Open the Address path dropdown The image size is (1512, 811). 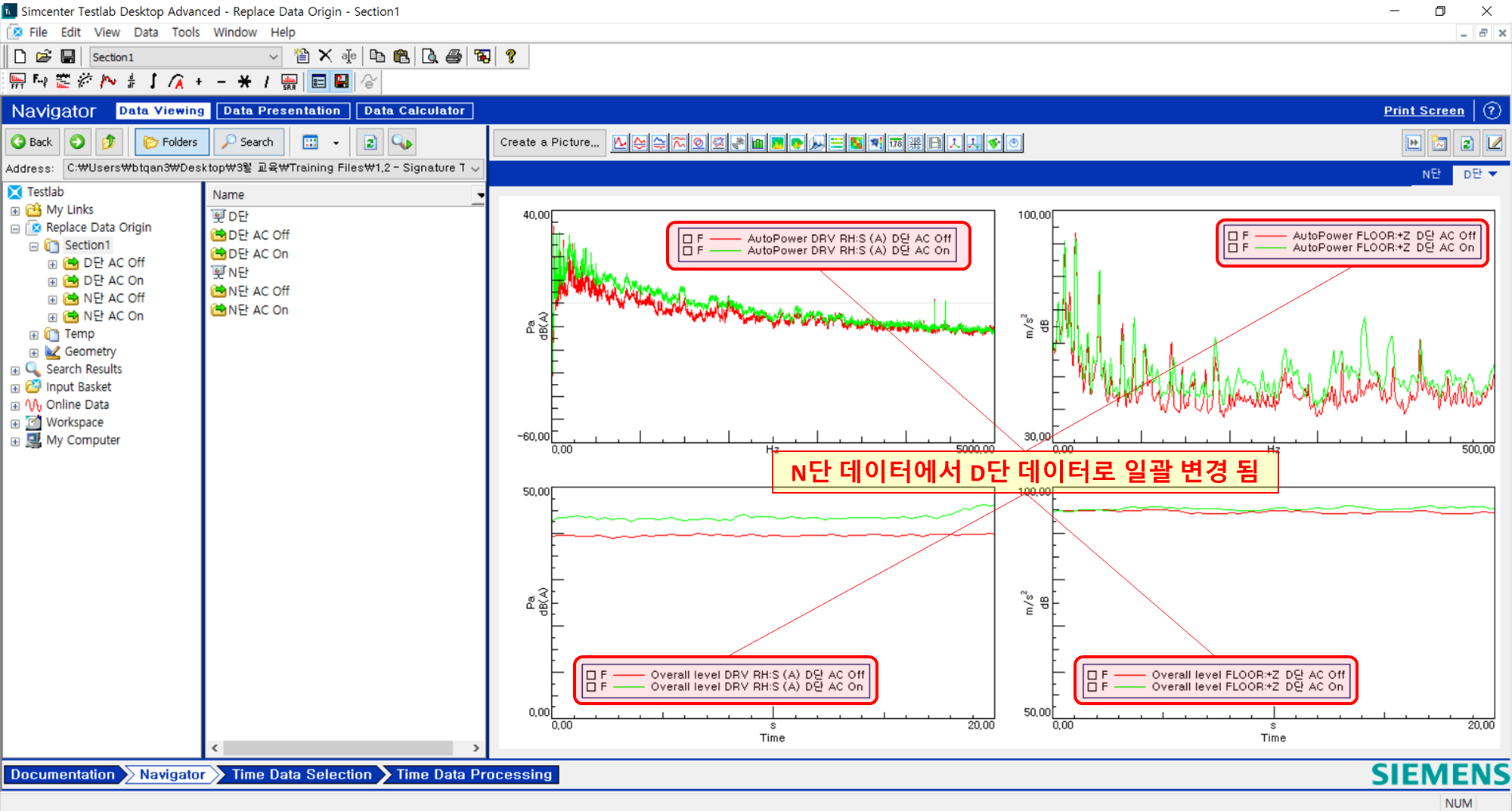click(x=476, y=169)
